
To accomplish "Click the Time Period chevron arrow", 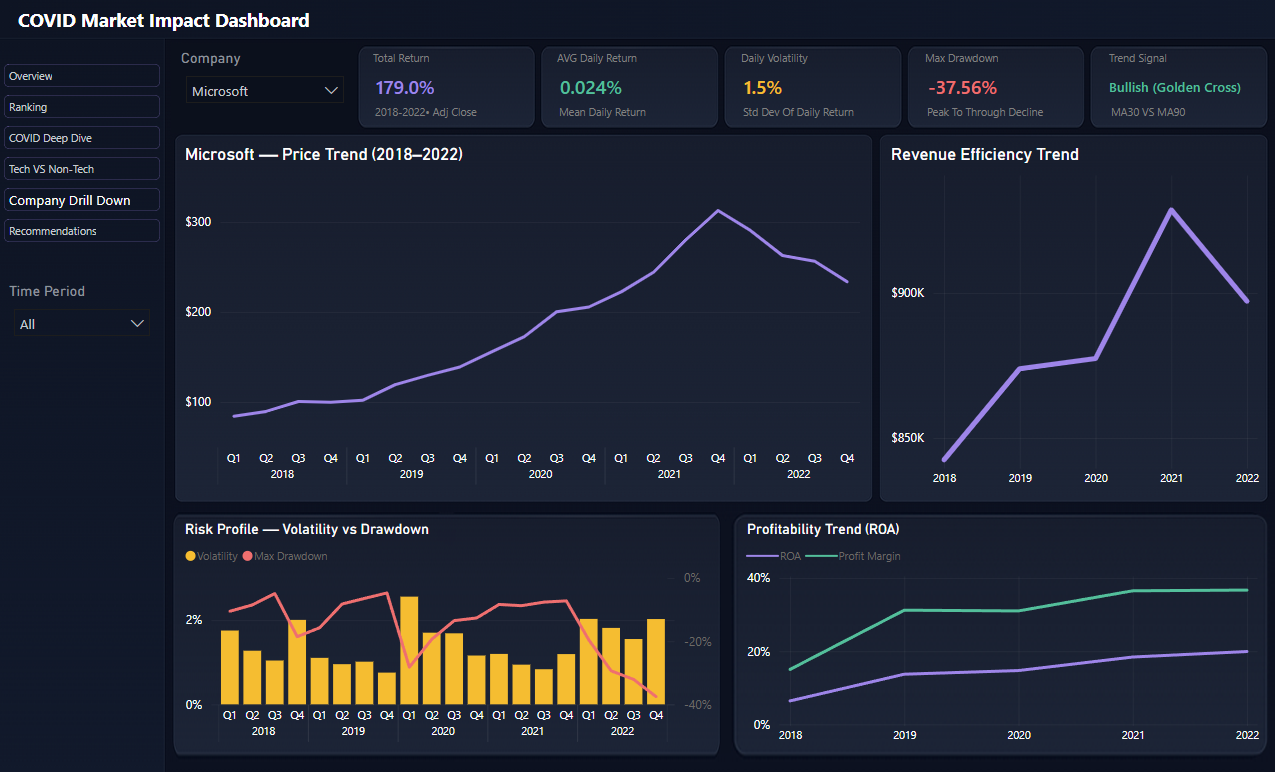I will pyautogui.click(x=138, y=324).
